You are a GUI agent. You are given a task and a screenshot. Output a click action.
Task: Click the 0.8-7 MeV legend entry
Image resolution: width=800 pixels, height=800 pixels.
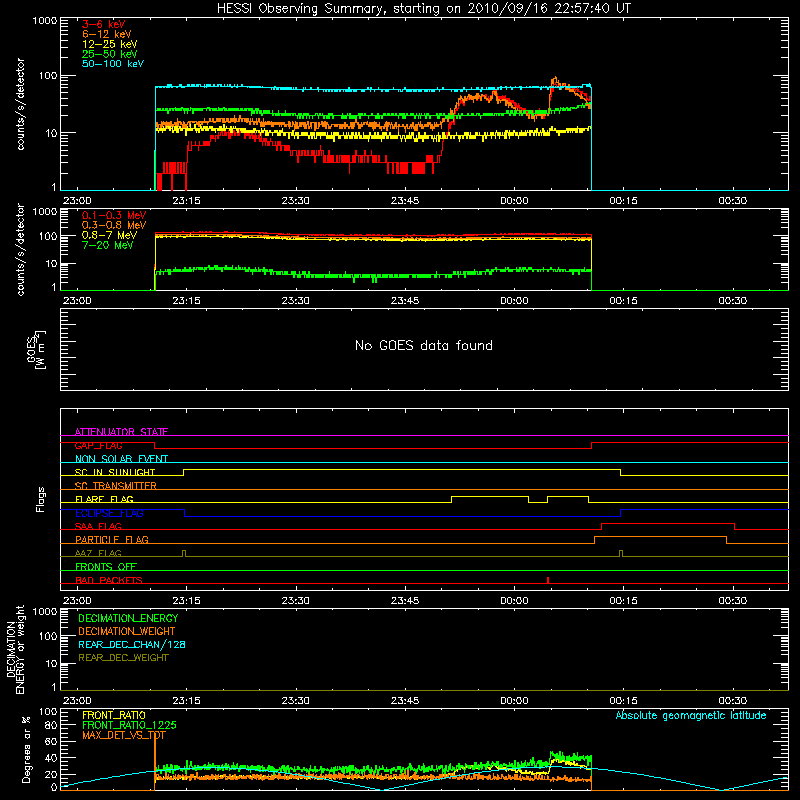click(109, 235)
